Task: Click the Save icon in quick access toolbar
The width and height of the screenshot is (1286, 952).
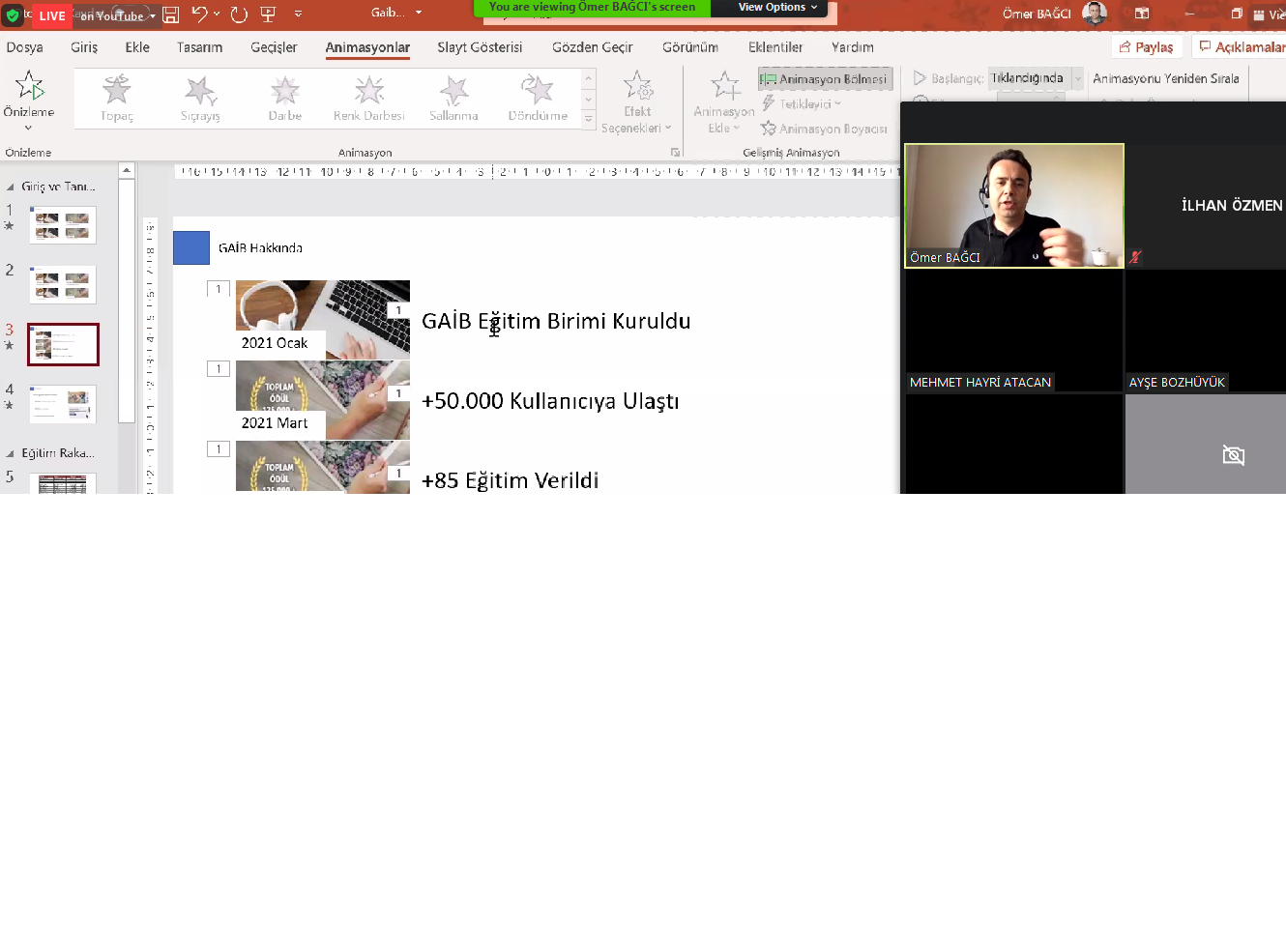Action: (170, 14)
